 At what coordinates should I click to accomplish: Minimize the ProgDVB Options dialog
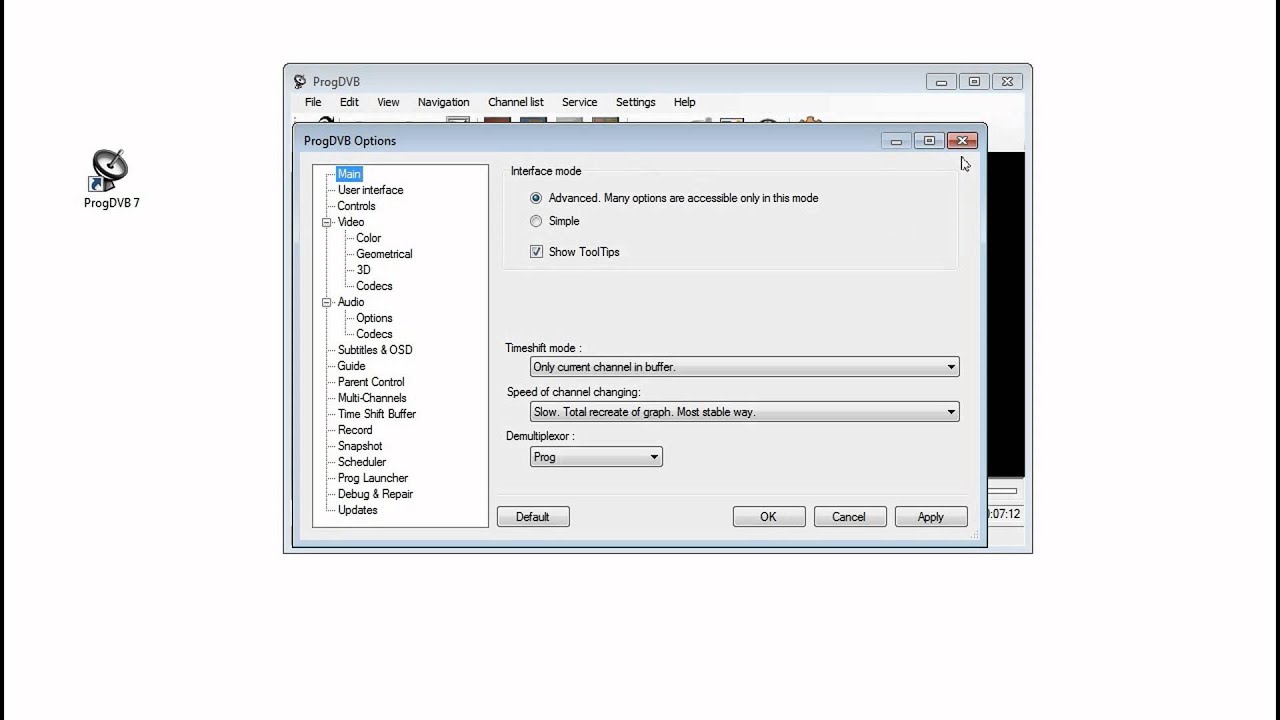click(896, 141)
